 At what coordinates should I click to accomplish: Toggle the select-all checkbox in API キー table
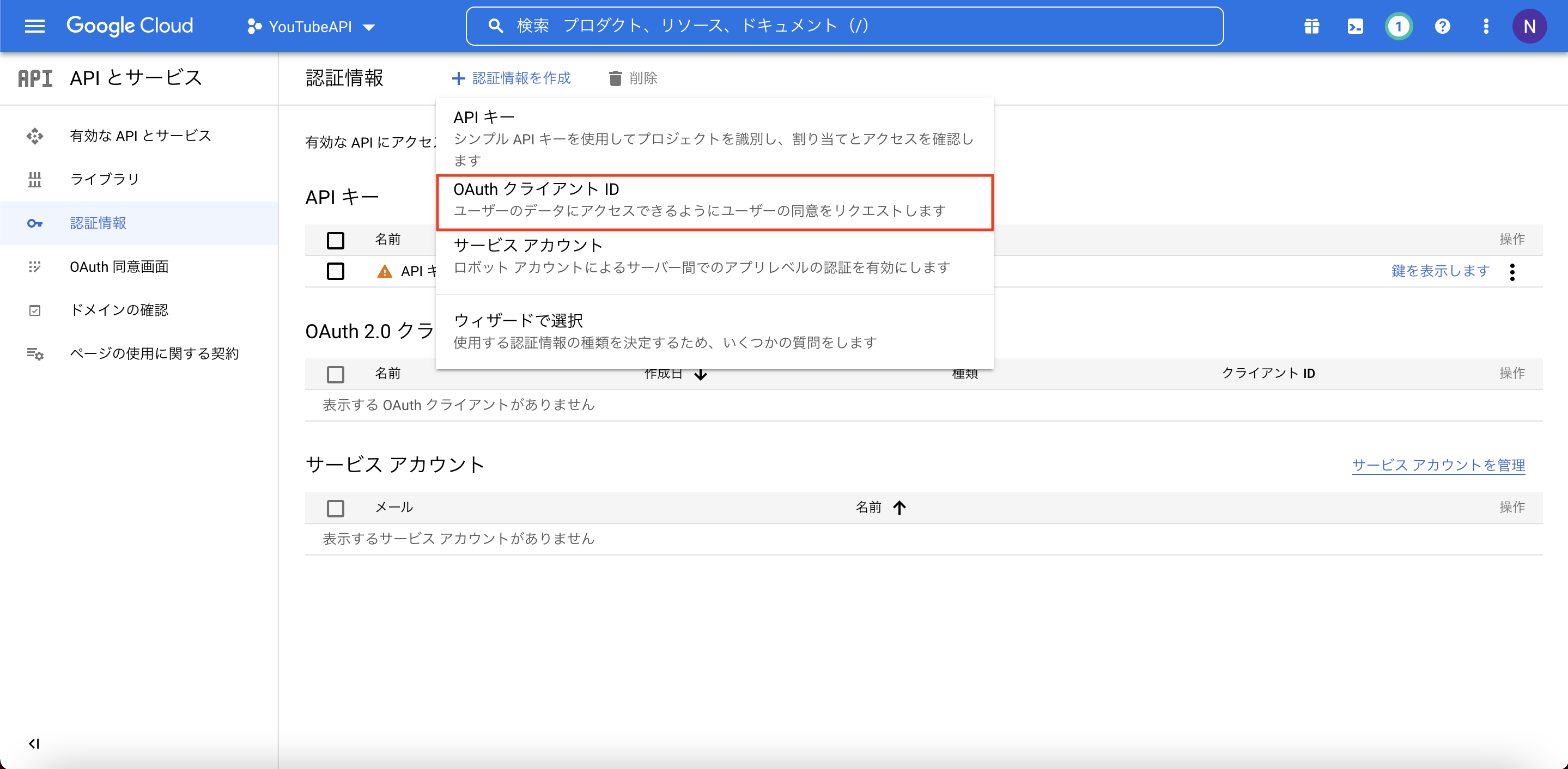[x=336, y=240]
